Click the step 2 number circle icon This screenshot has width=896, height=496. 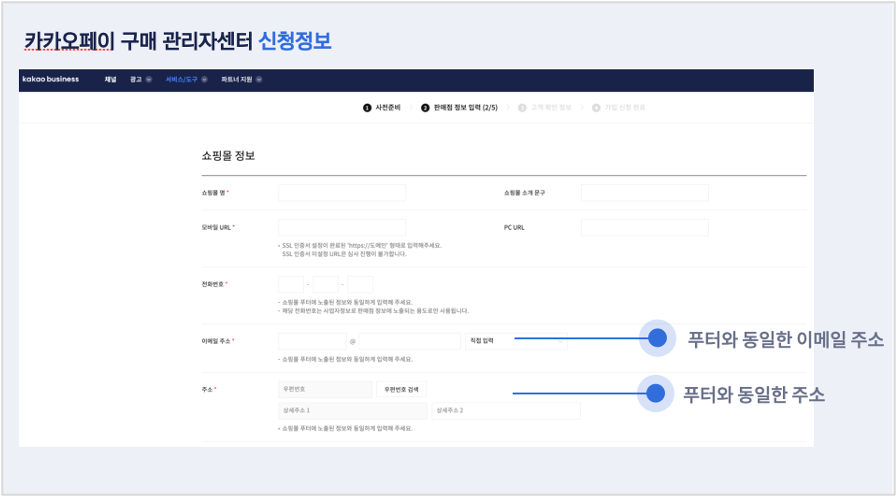pos(425,108)
